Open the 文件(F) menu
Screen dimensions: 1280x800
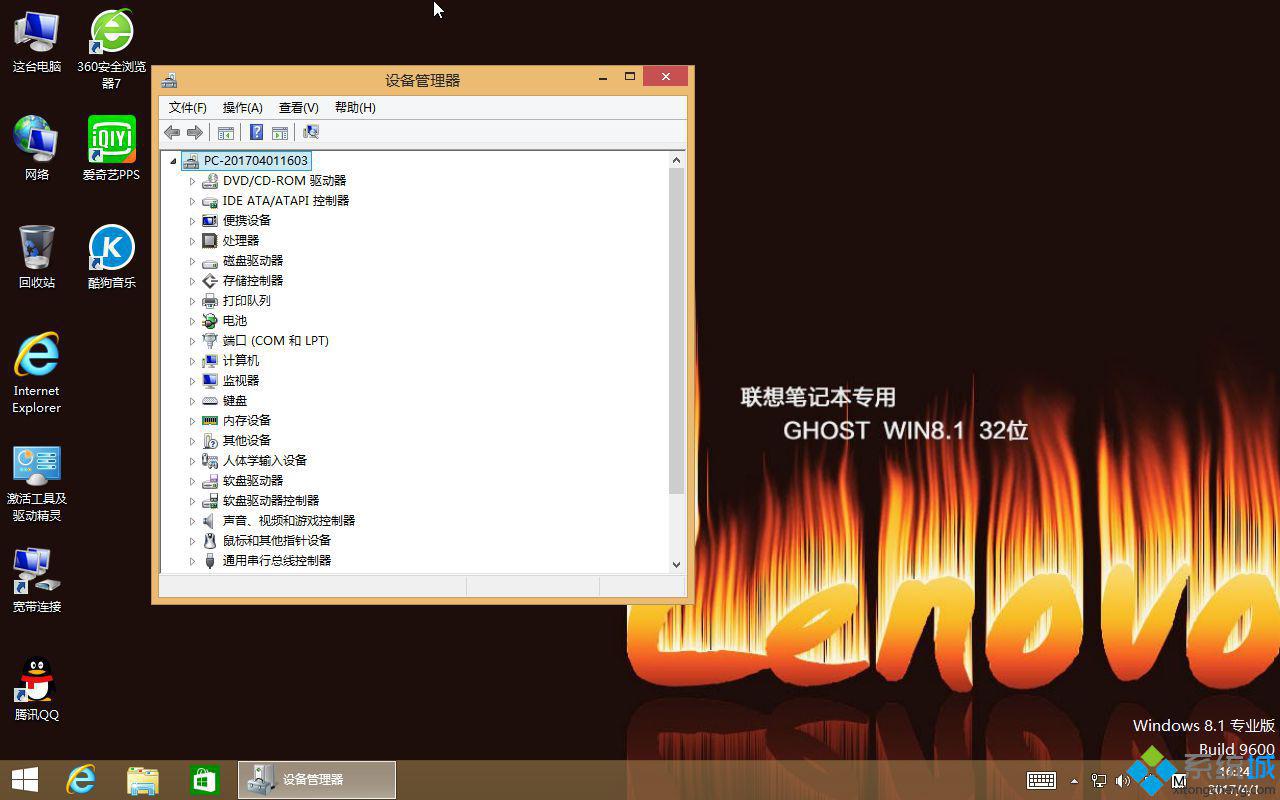coord(188,107)
